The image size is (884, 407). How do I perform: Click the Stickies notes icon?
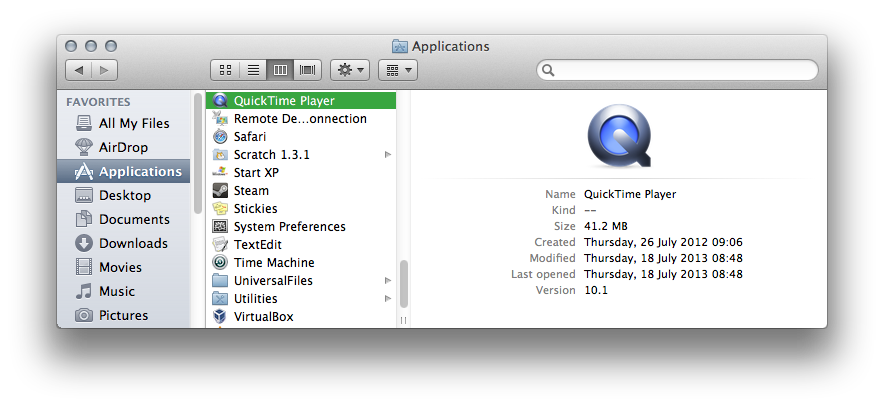pyautogui.click(x=220, y=209)
